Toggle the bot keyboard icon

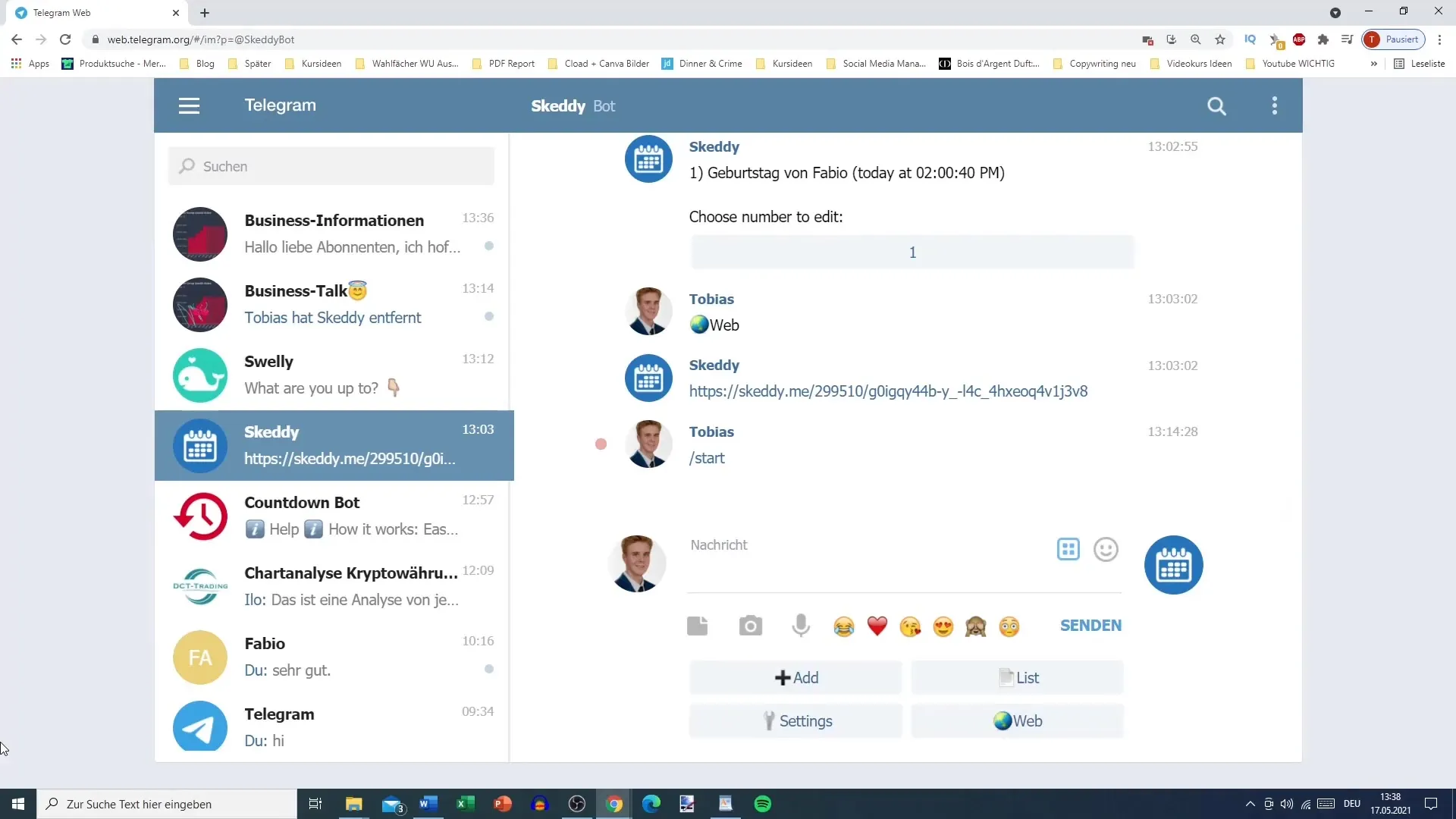[1068, 550]
